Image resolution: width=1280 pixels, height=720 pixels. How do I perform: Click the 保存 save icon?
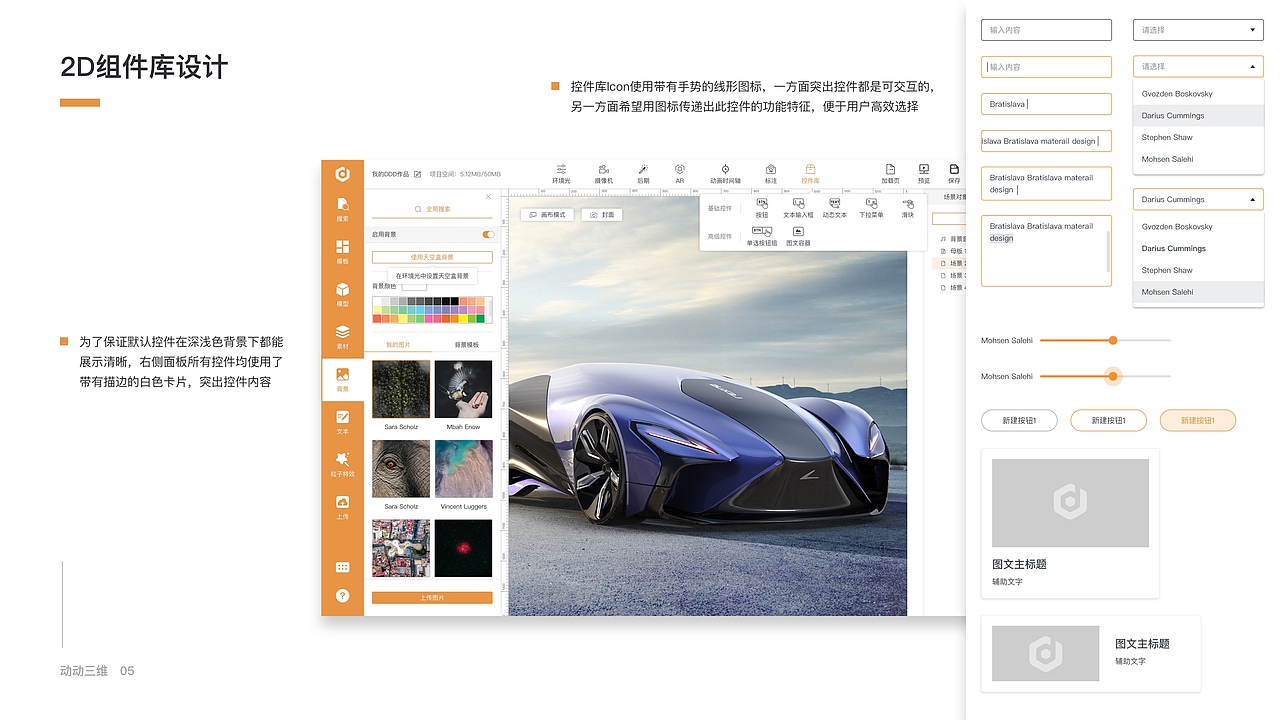pyautogui.click(x=954, y=174)
